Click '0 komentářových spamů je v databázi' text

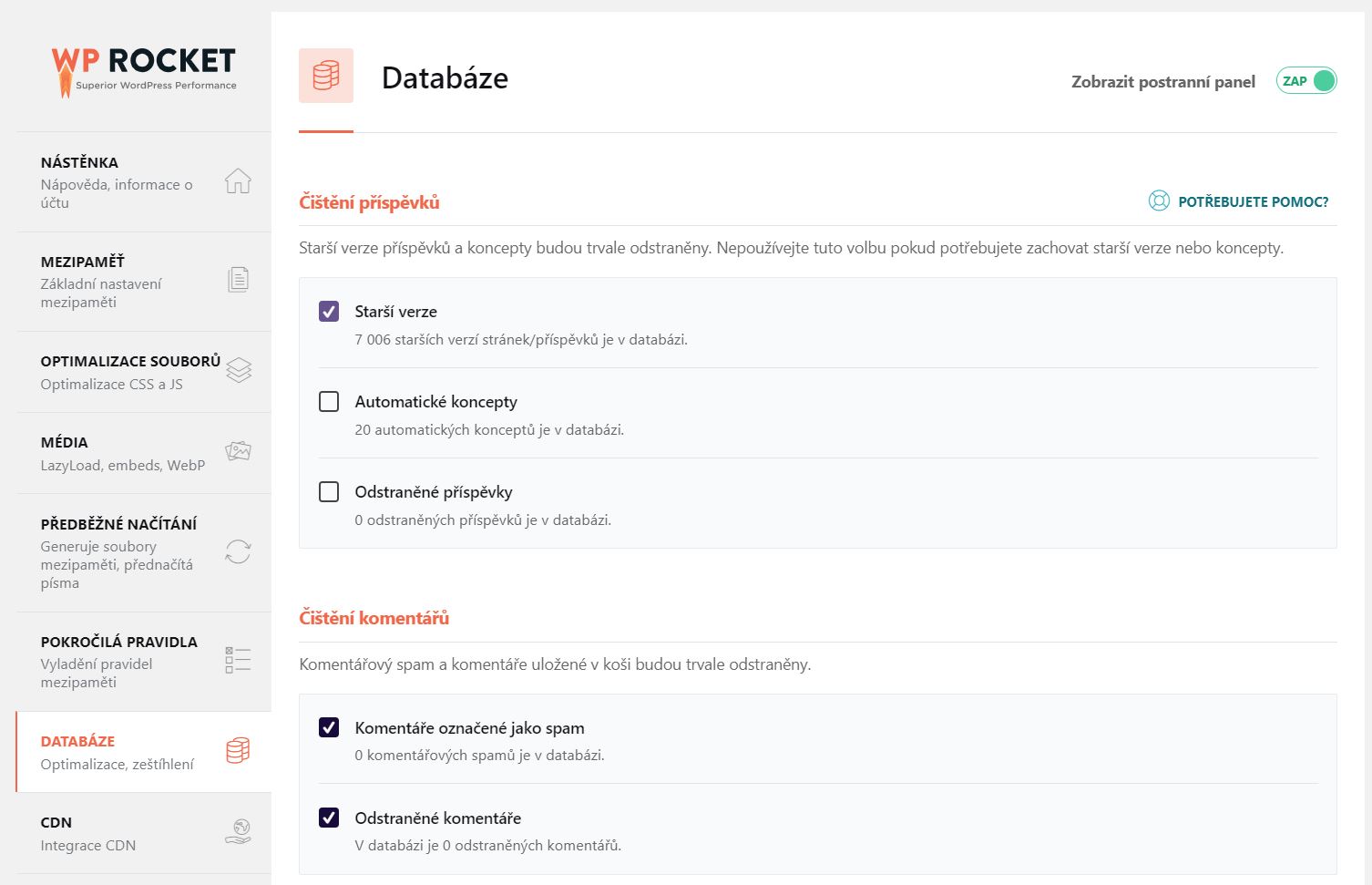479,756
